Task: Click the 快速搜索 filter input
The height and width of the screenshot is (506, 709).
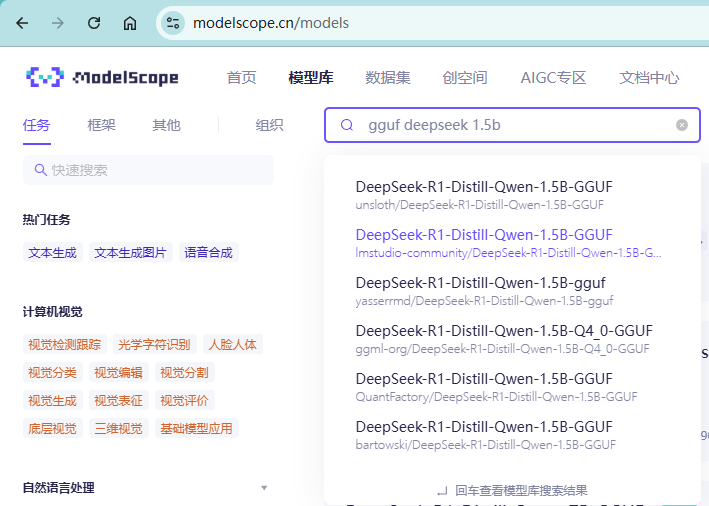Action: pos(148,170)
